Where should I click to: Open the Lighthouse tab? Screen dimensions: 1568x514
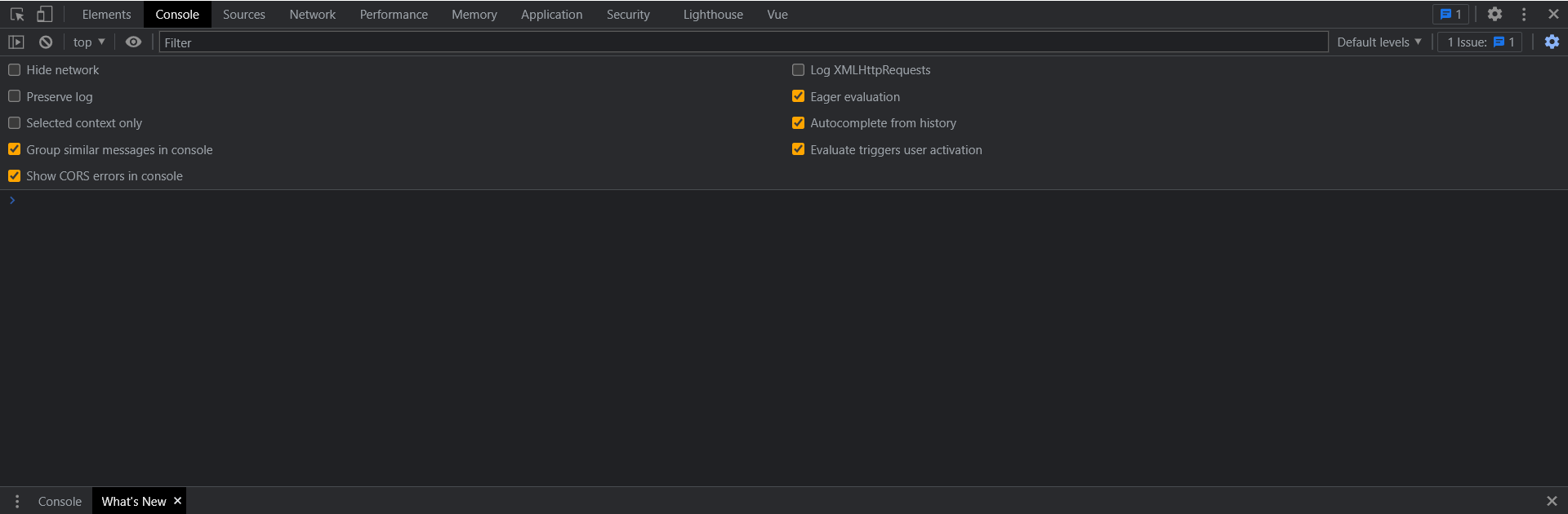pos(713,15)
